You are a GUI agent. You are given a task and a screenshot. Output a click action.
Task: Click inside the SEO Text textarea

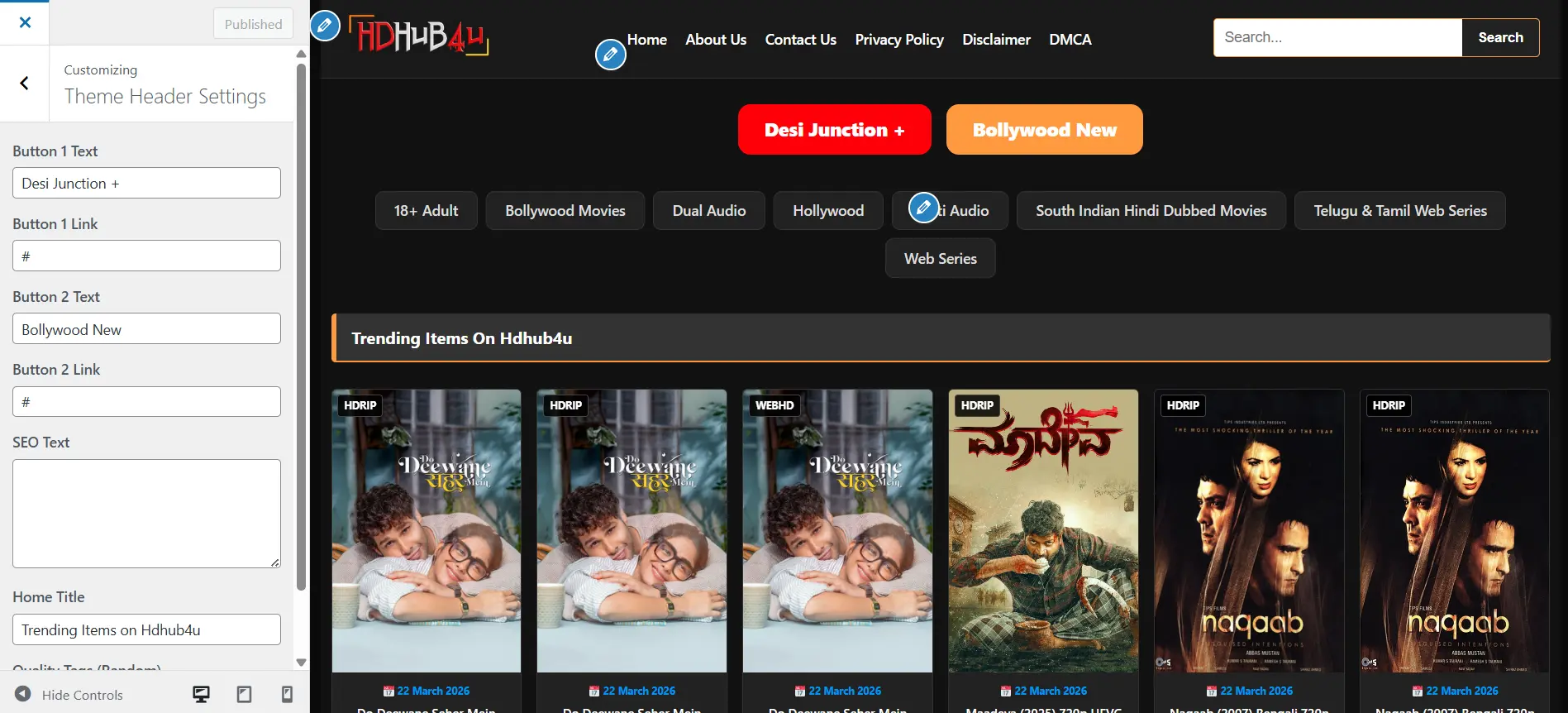tap(146, 513)
